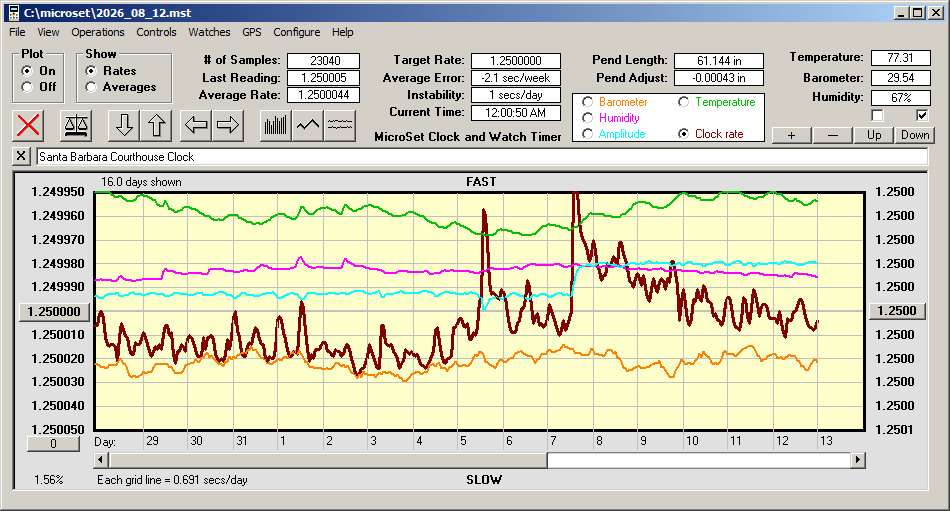The height and width of the screenshot is (511, 950).
Task: Click the MicroSet title bar app icon
Action: point(13,13)
